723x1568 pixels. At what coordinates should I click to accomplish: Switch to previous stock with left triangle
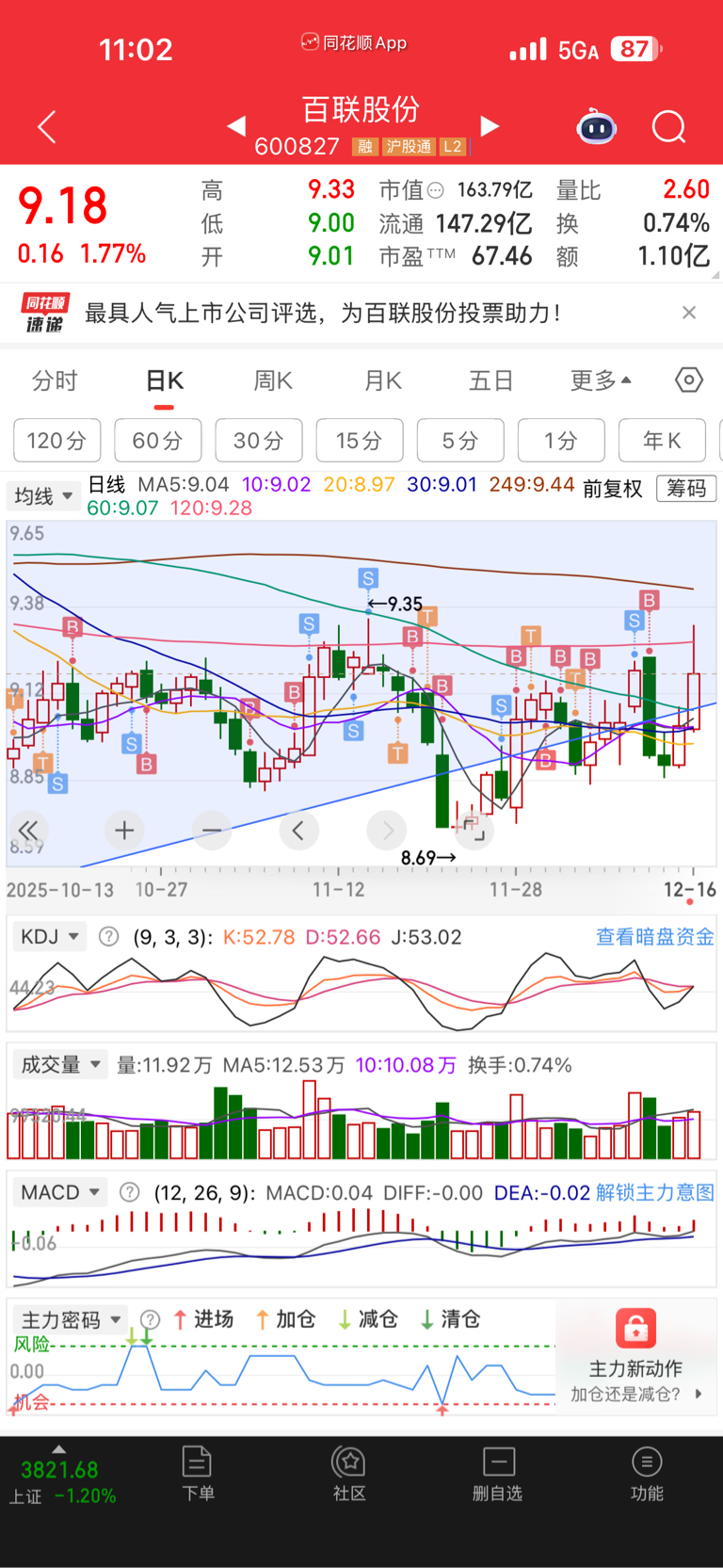(x=236, y=125)
